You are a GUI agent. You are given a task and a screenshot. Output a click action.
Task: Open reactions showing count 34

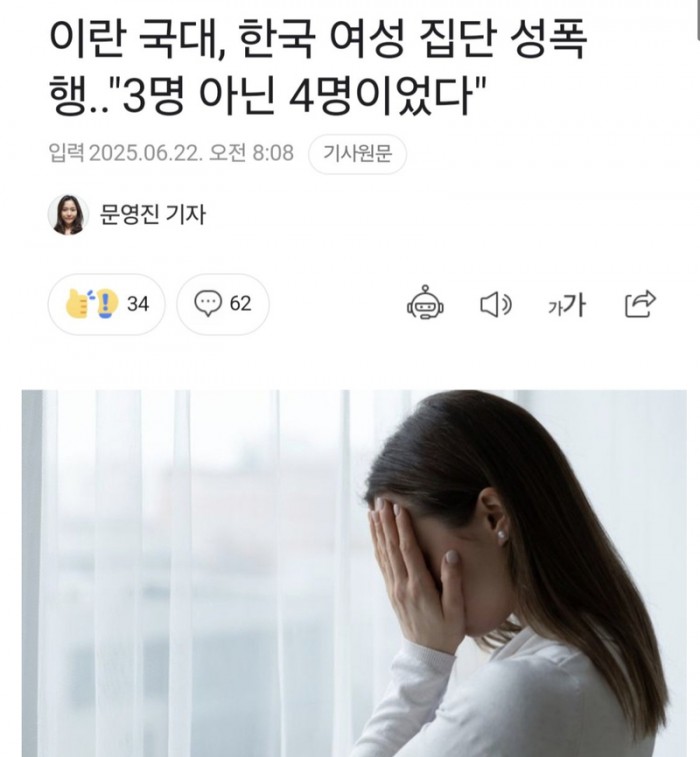106,304
